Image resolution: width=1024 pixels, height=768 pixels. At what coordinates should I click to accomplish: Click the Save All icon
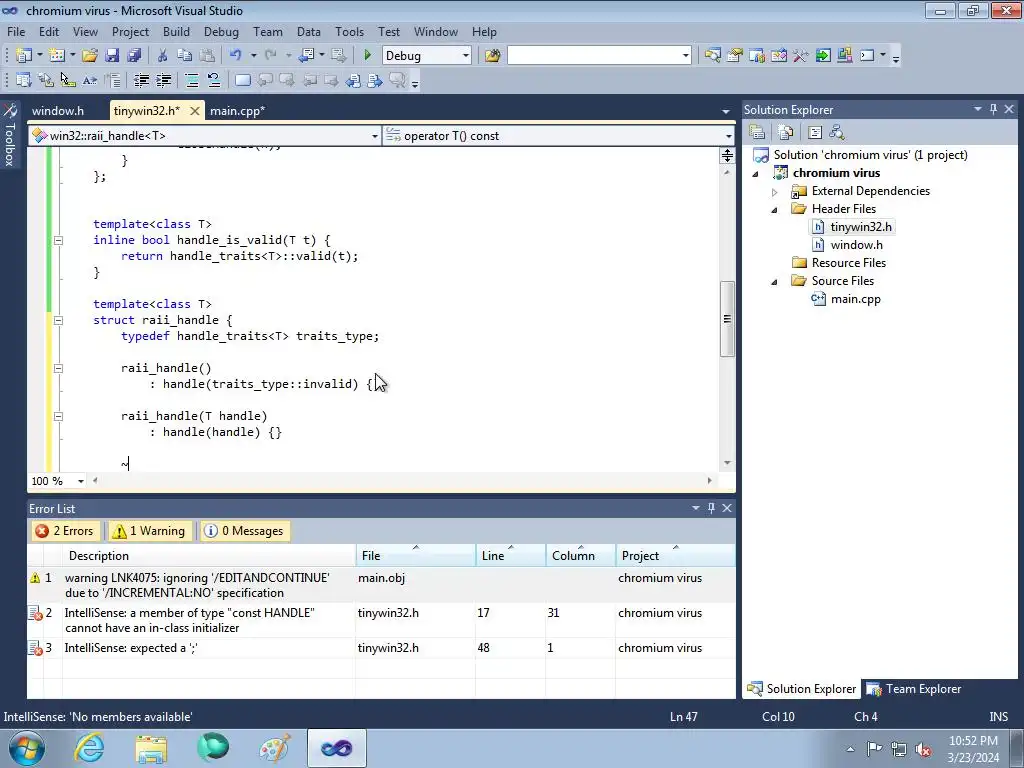[135, 56]
